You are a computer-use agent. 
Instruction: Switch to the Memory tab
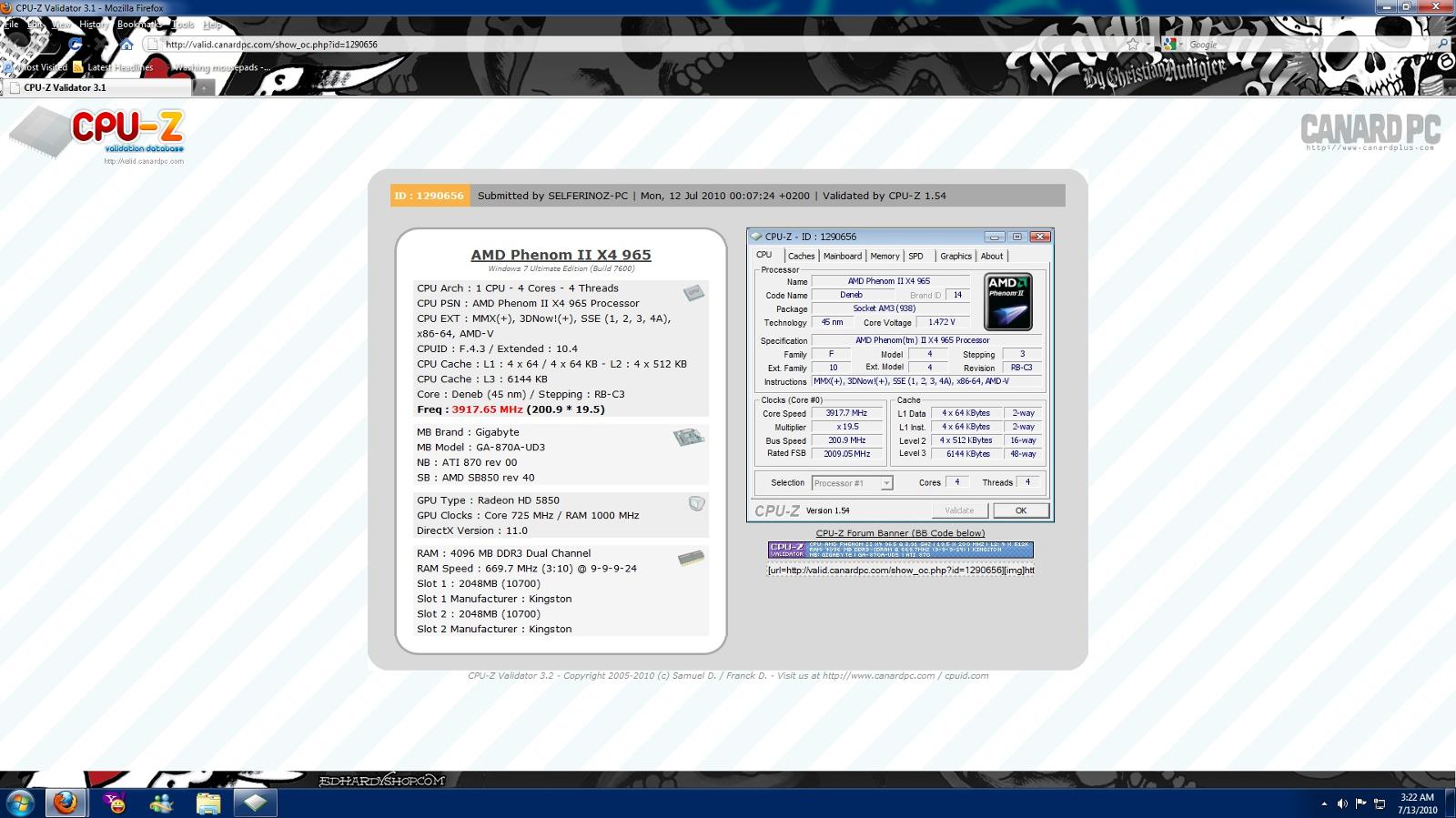(885, 257)
